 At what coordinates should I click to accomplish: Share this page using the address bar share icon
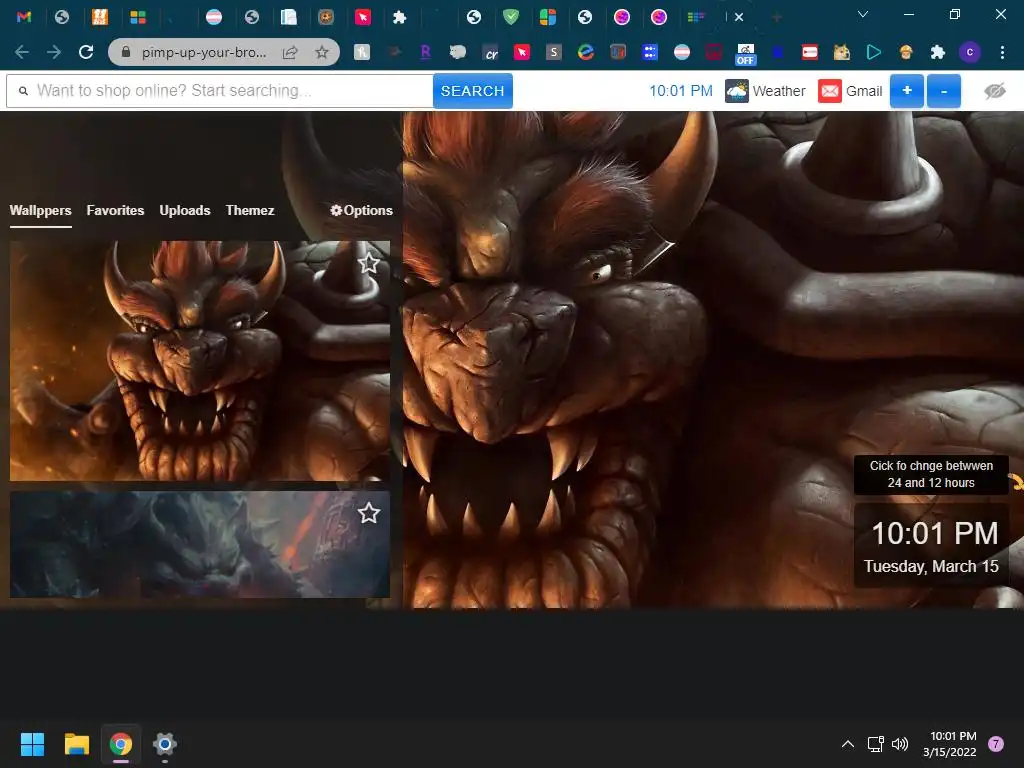(x=290, y=52)
